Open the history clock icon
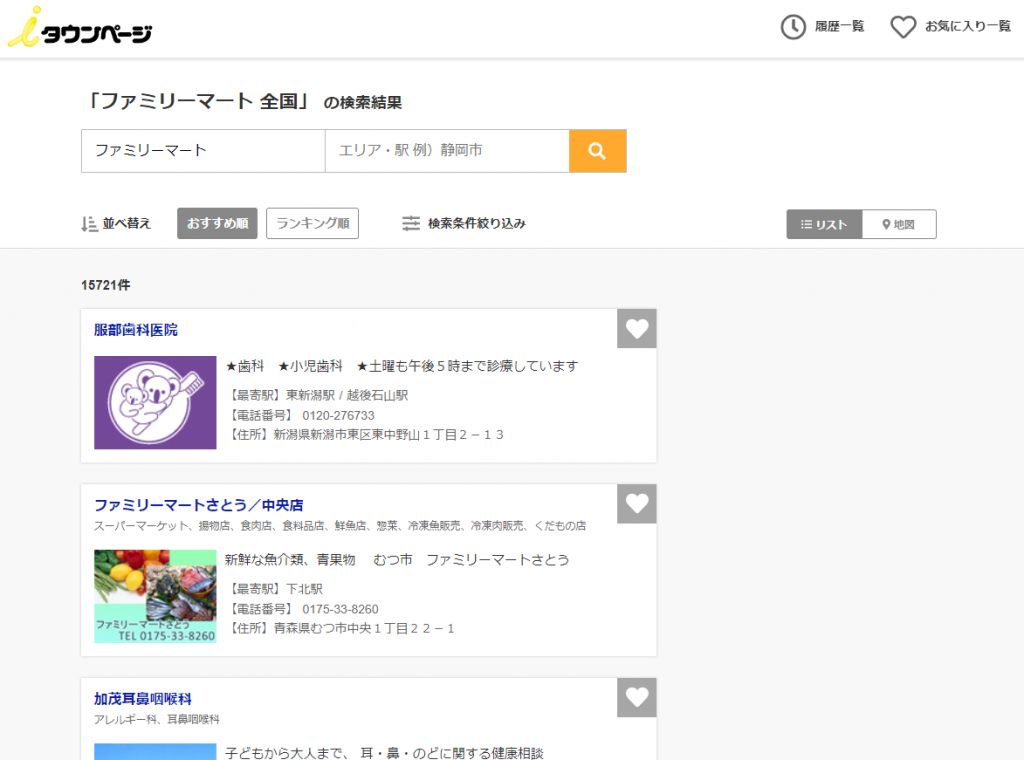Image resolution: width=1024 pixels, height=760 pixels. pos(793,27)
